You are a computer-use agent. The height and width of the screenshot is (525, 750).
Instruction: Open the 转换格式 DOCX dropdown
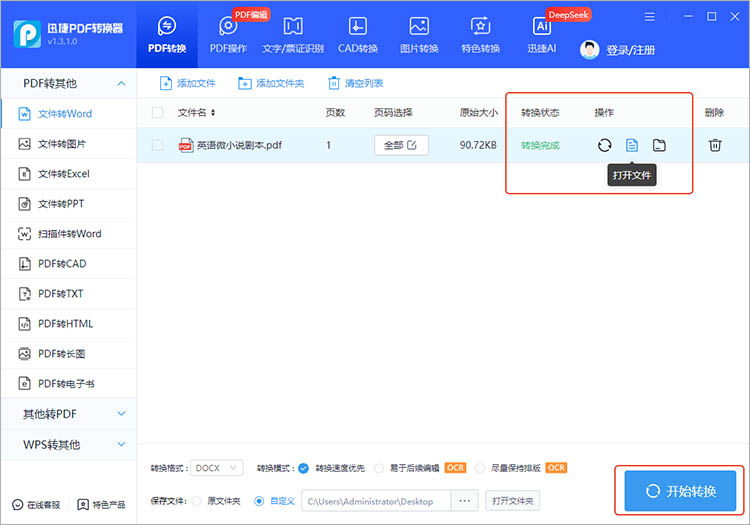coord(217,468)
